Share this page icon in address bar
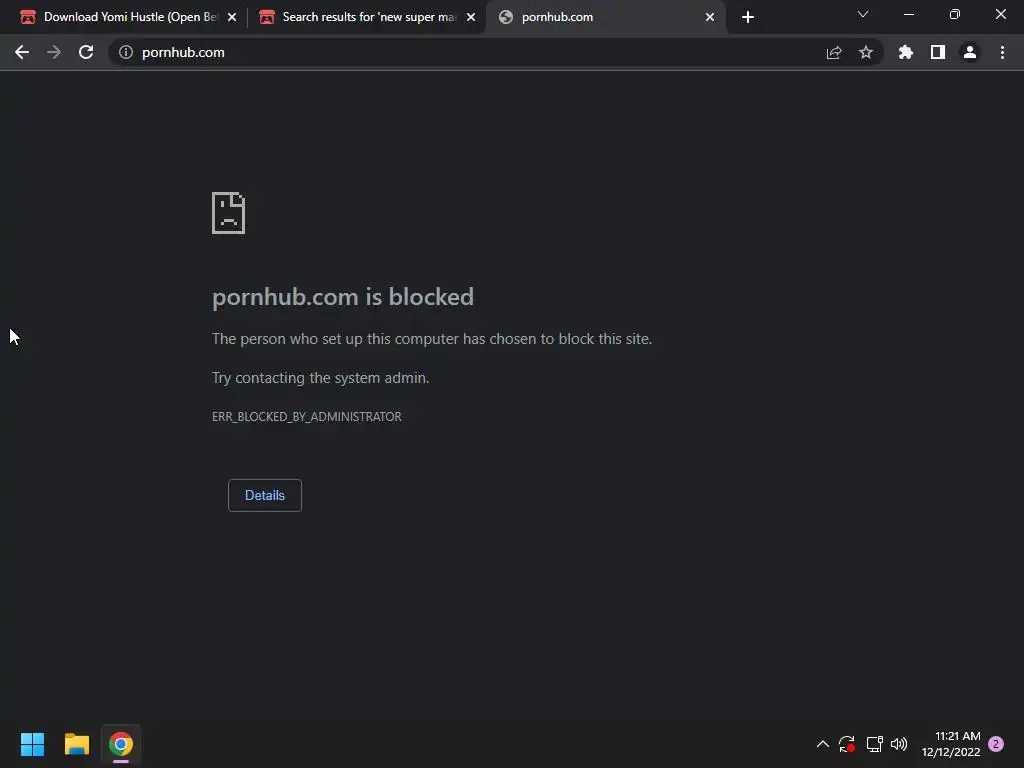Viewport: 1024px width, 768px height. (x=834, y=52)
